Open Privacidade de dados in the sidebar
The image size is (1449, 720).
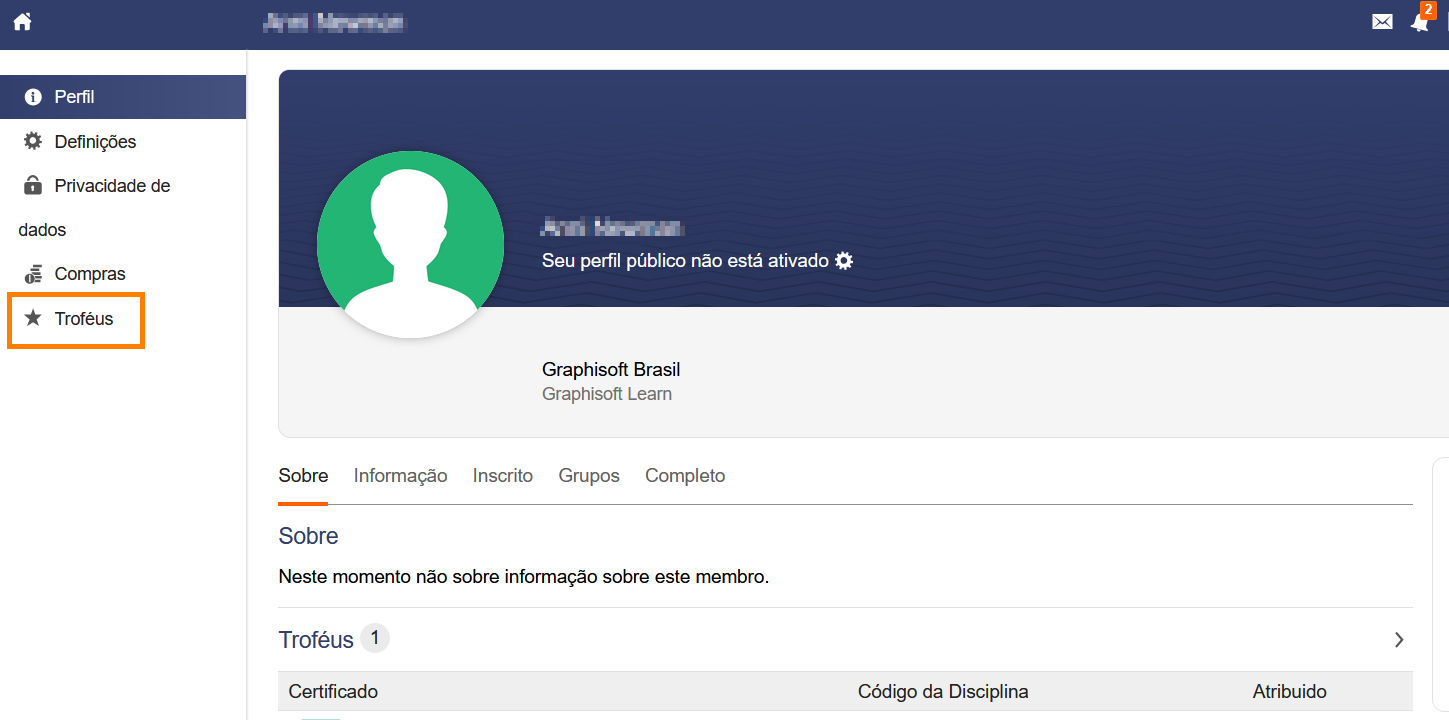click(123, 207)
